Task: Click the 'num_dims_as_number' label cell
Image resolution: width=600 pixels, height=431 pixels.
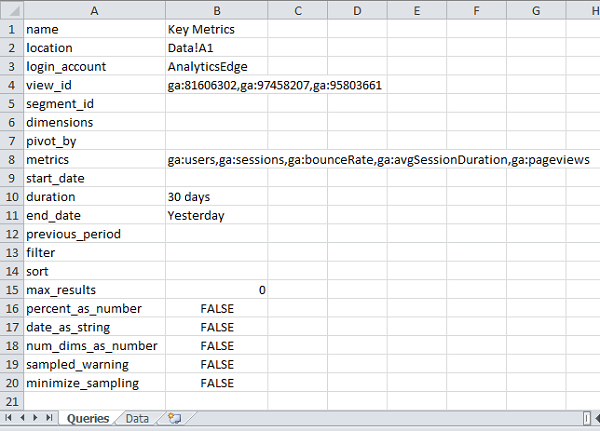Action: [x=95, y=346]
